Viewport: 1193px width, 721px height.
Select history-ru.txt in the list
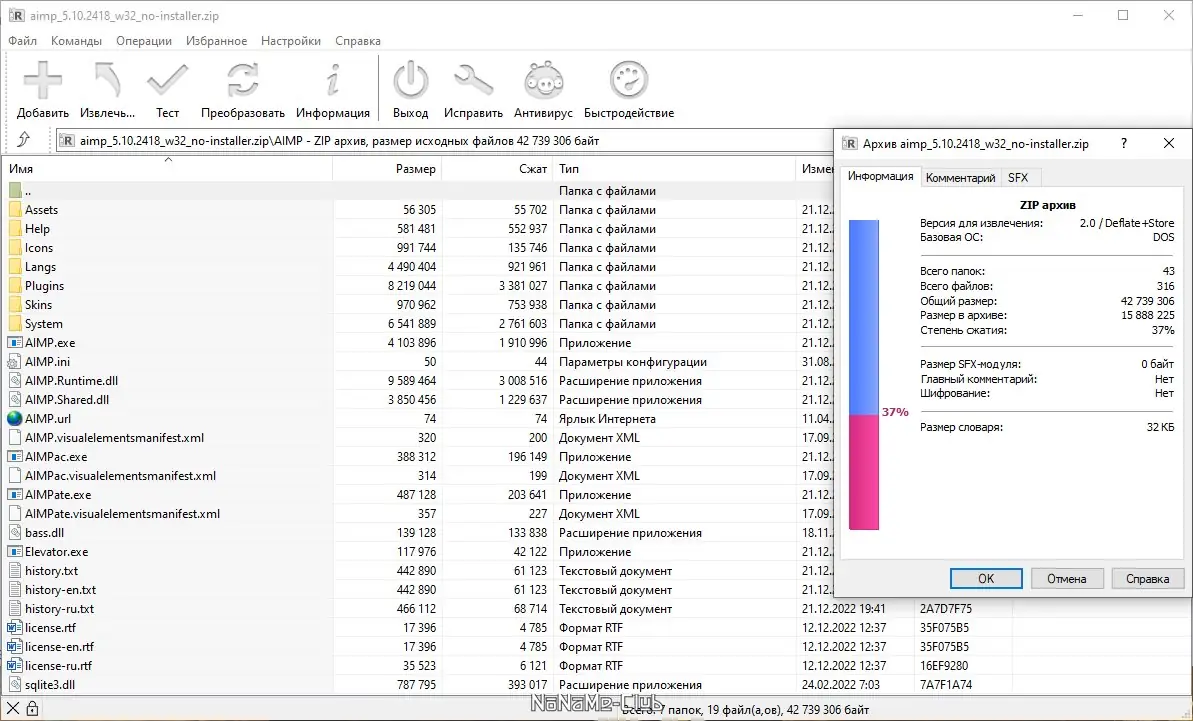[x=59, y=609]
